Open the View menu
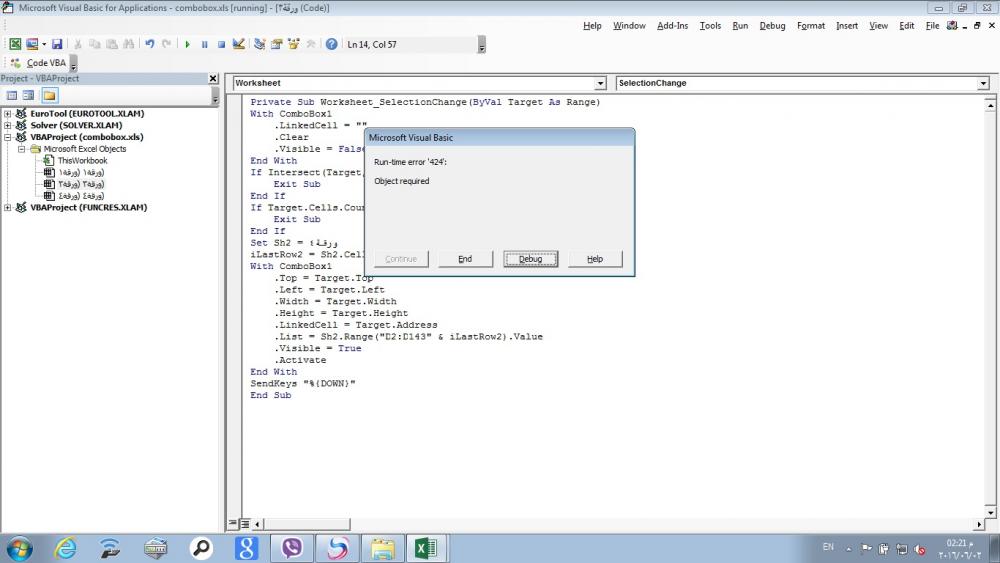Image resolution: width=1000 pixels, height=563 pixels. [x=878, y=26]
